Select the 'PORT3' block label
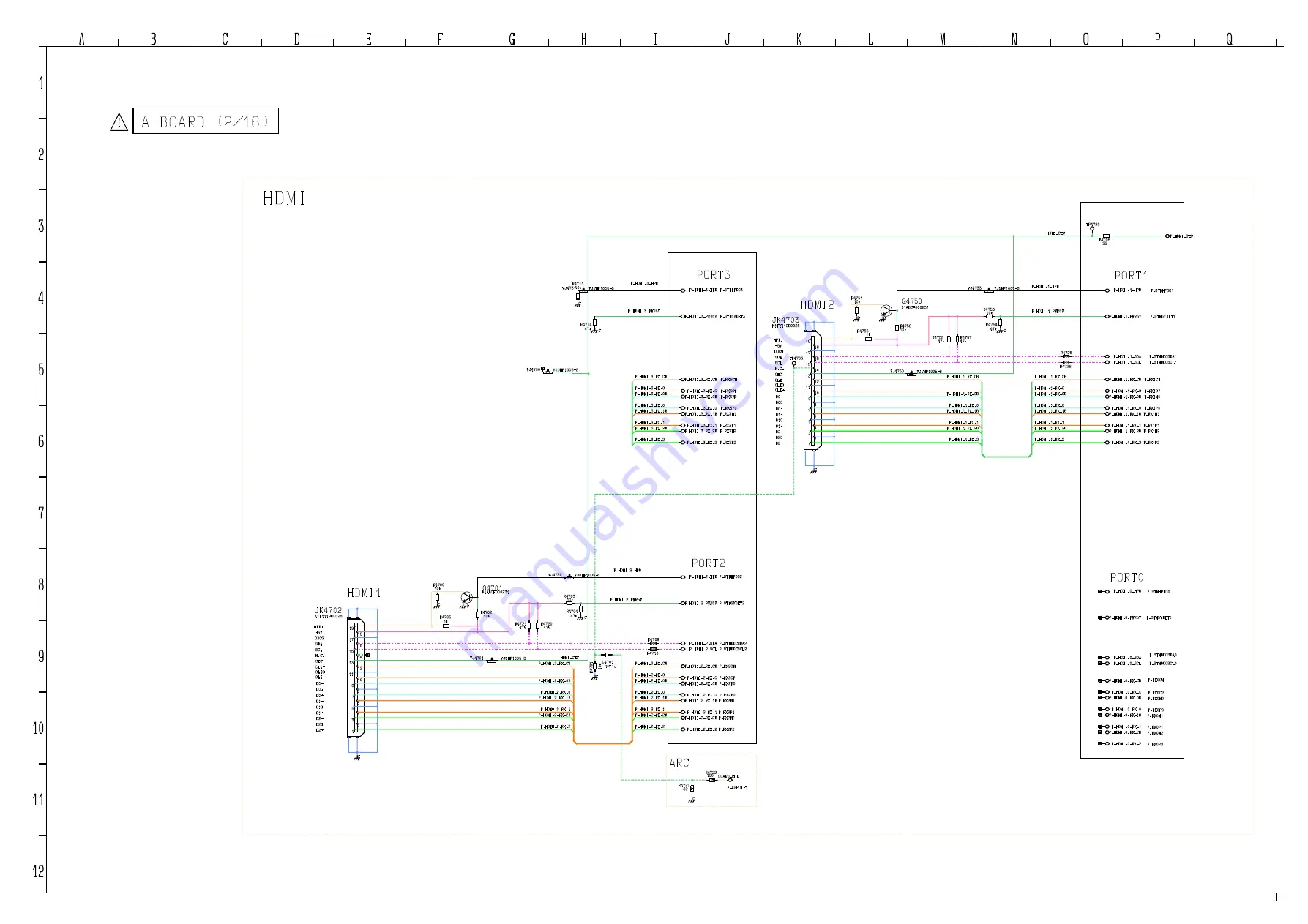The height and width of the screenshot is (924, 1308). click(x=713, y=275)
